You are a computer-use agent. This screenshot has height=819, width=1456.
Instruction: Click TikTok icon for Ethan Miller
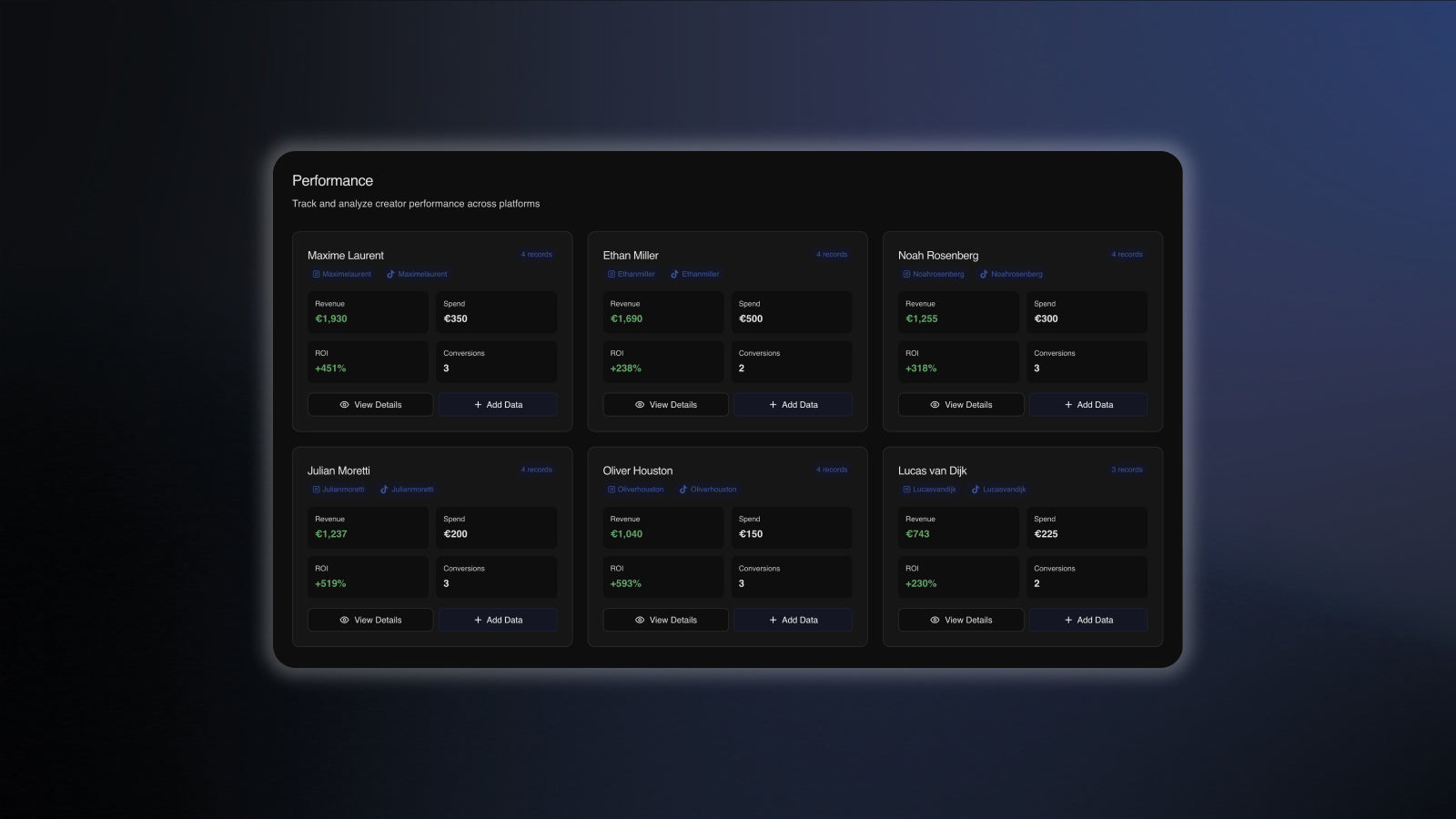click(674, 274)
